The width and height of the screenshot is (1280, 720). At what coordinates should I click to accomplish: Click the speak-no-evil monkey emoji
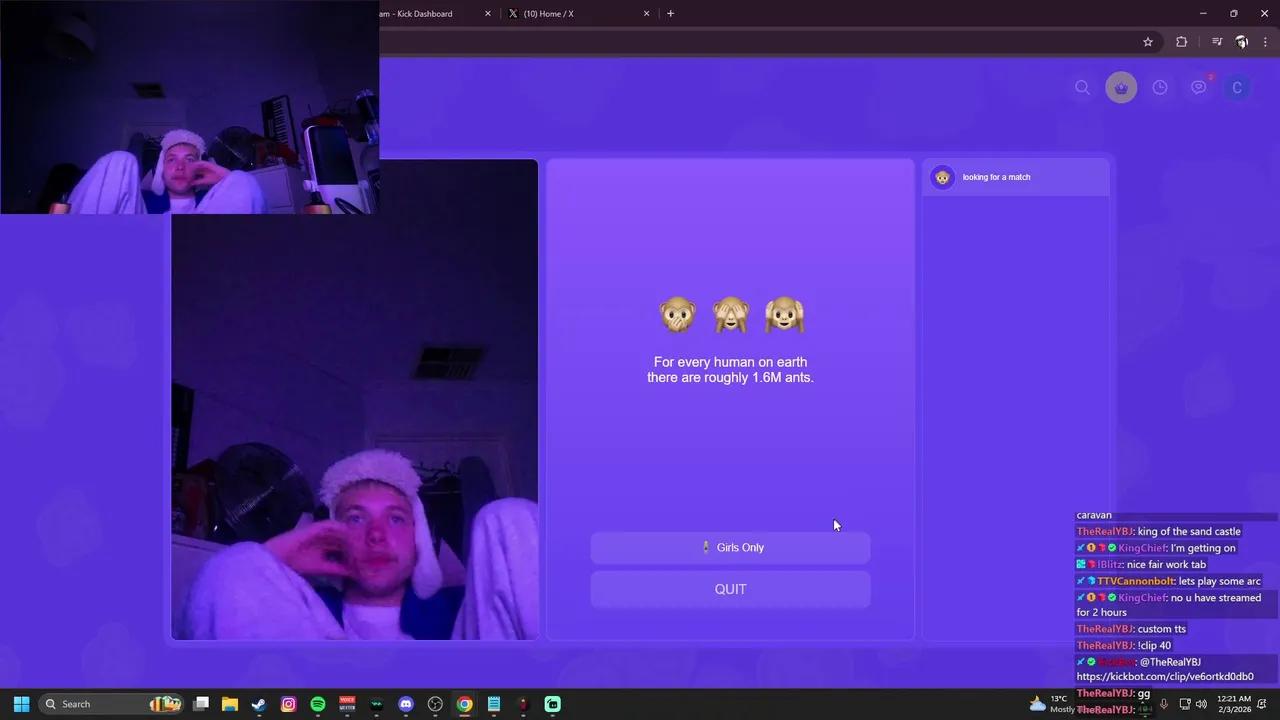(x=678, y=315)
